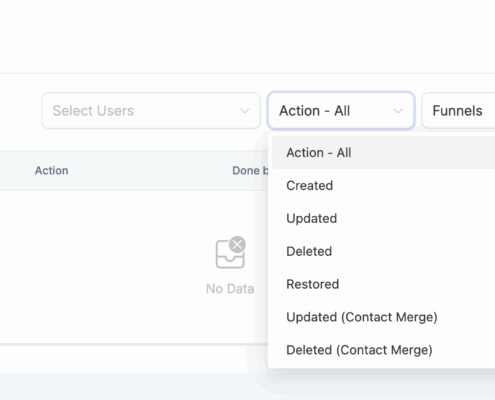The height and width of the screenshot is (400, 495).
Task: Click the No Data empty inbox icon
Action: coord(230,252)
